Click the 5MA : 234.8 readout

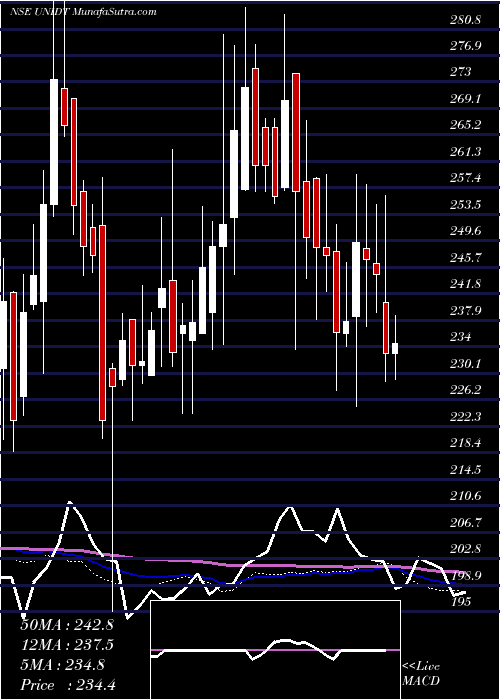point(62,665)
